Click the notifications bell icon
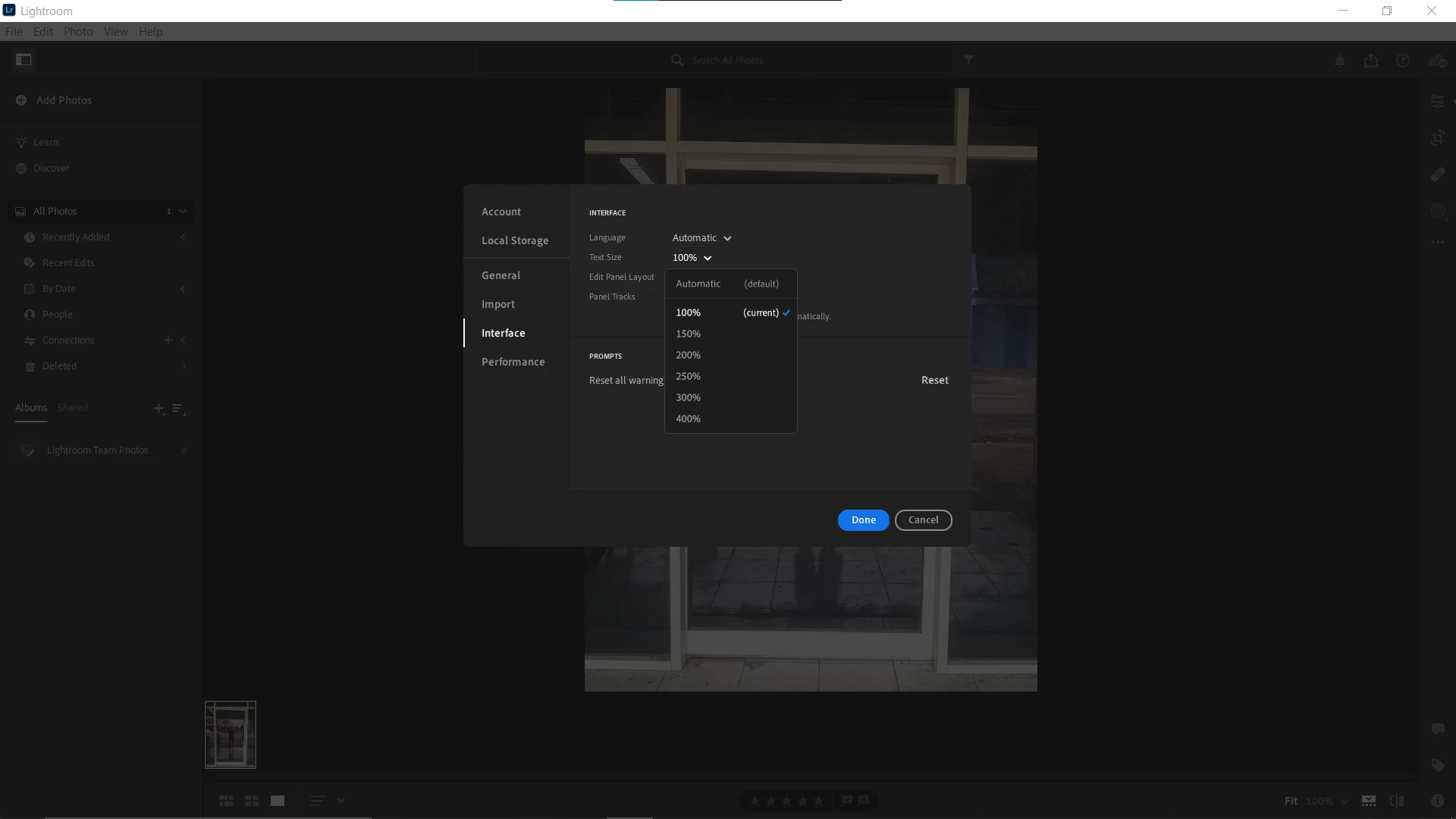Image resolution: width=1456 pixels, height=819 pixels. [x=1340, y=61]
